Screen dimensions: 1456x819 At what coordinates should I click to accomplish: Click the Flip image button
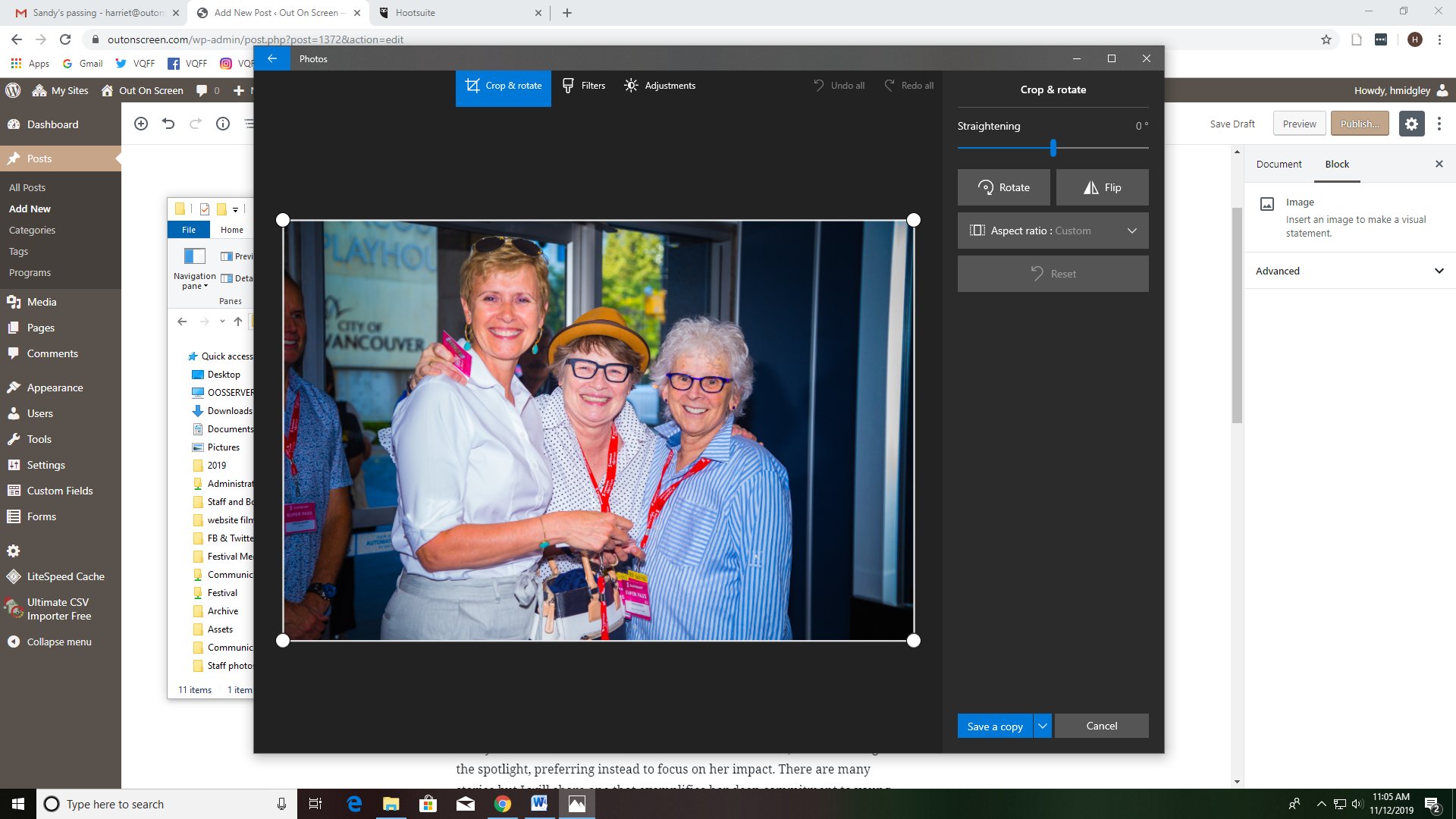click(x=1102, y=187)
